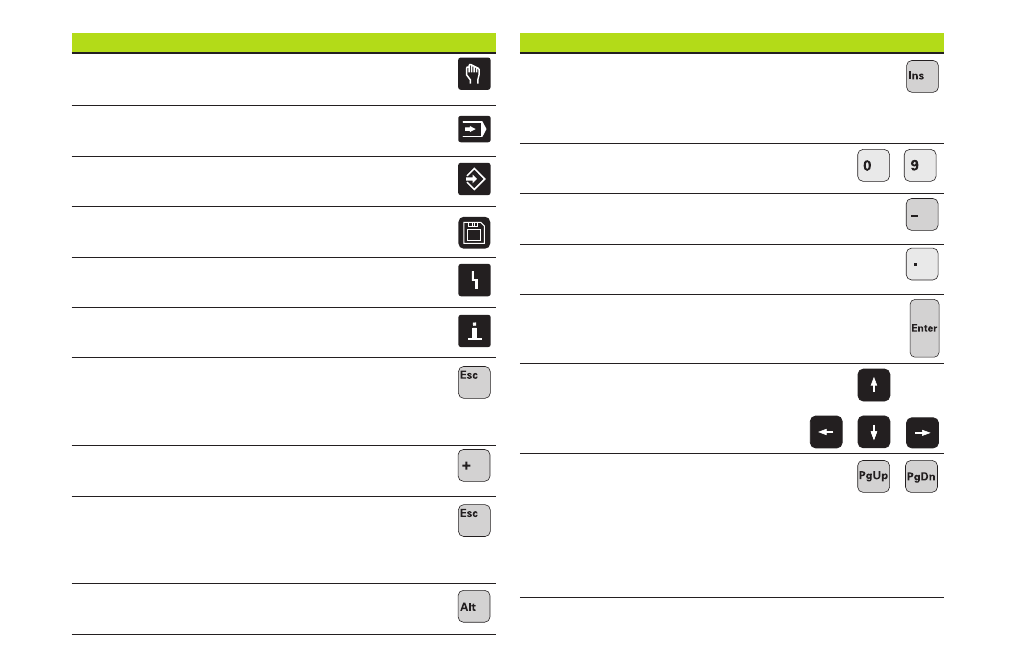Select the arrow-in-box MDI mode icon

474,129
